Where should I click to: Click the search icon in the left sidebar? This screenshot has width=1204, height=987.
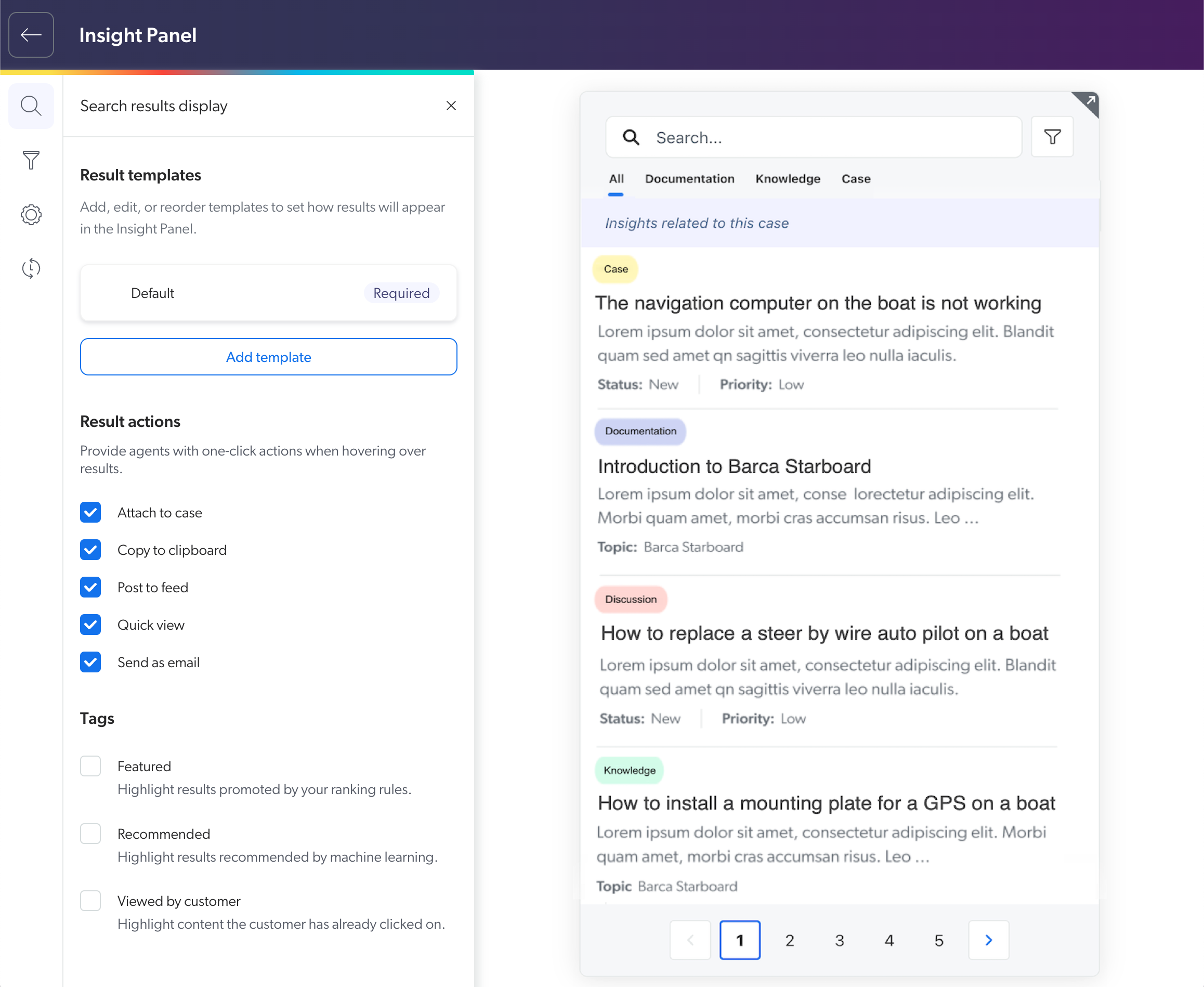click(31, 106)
